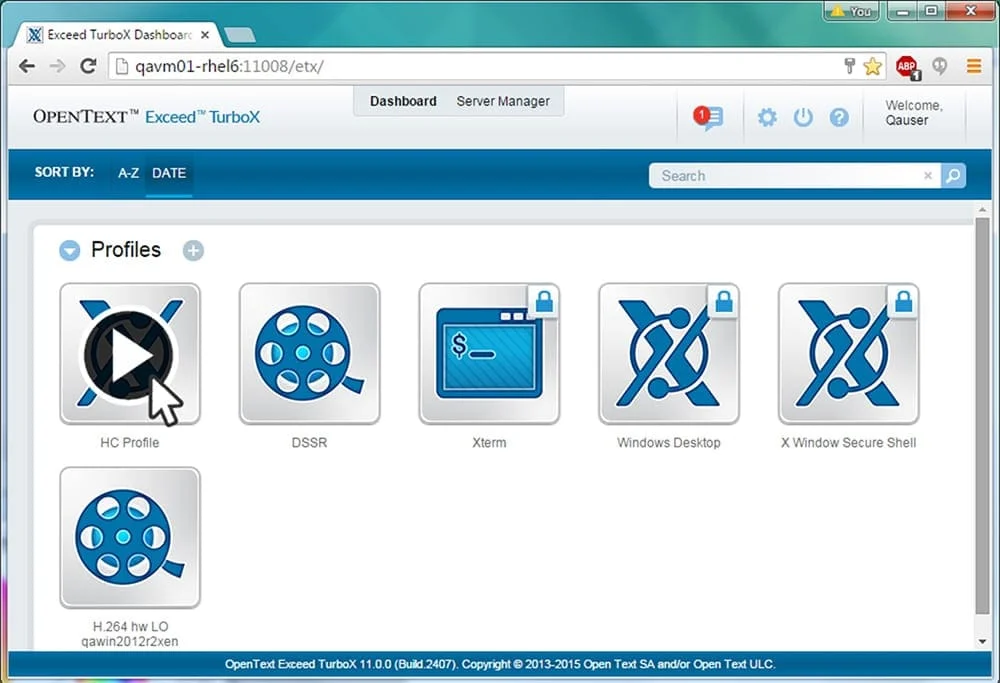Select Exceed TurboX Dashboard browser tab
The height and width of the screenshot is (683, 1000).
pos(117,35)
